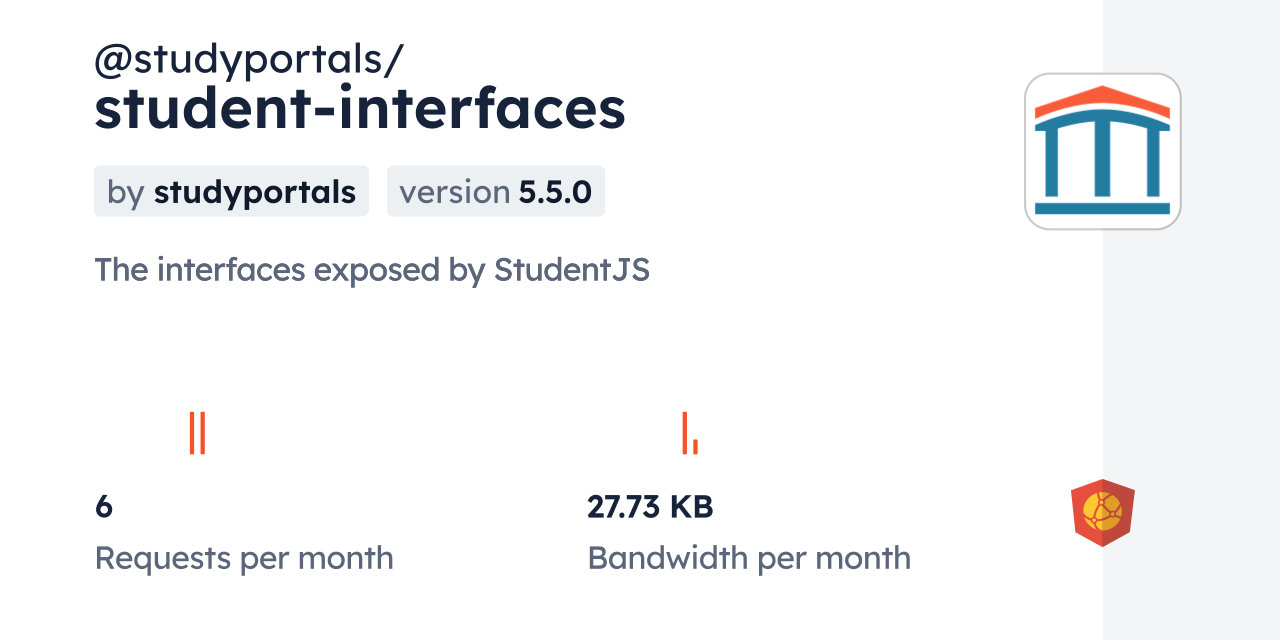
Task: Select the right bar in the requests chart
Action: pyautogui.click(x=202, y=432)
